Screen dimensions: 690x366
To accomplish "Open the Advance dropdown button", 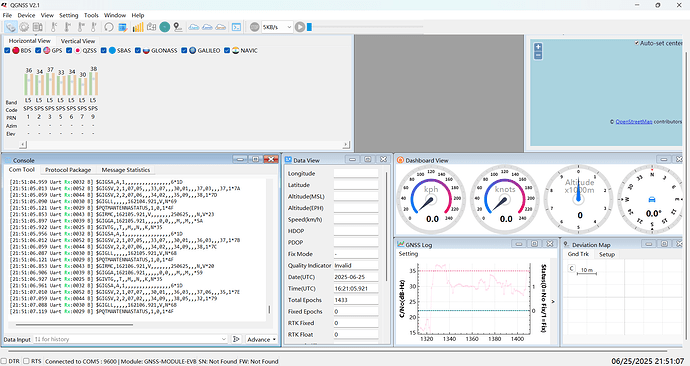I will 261,339.
